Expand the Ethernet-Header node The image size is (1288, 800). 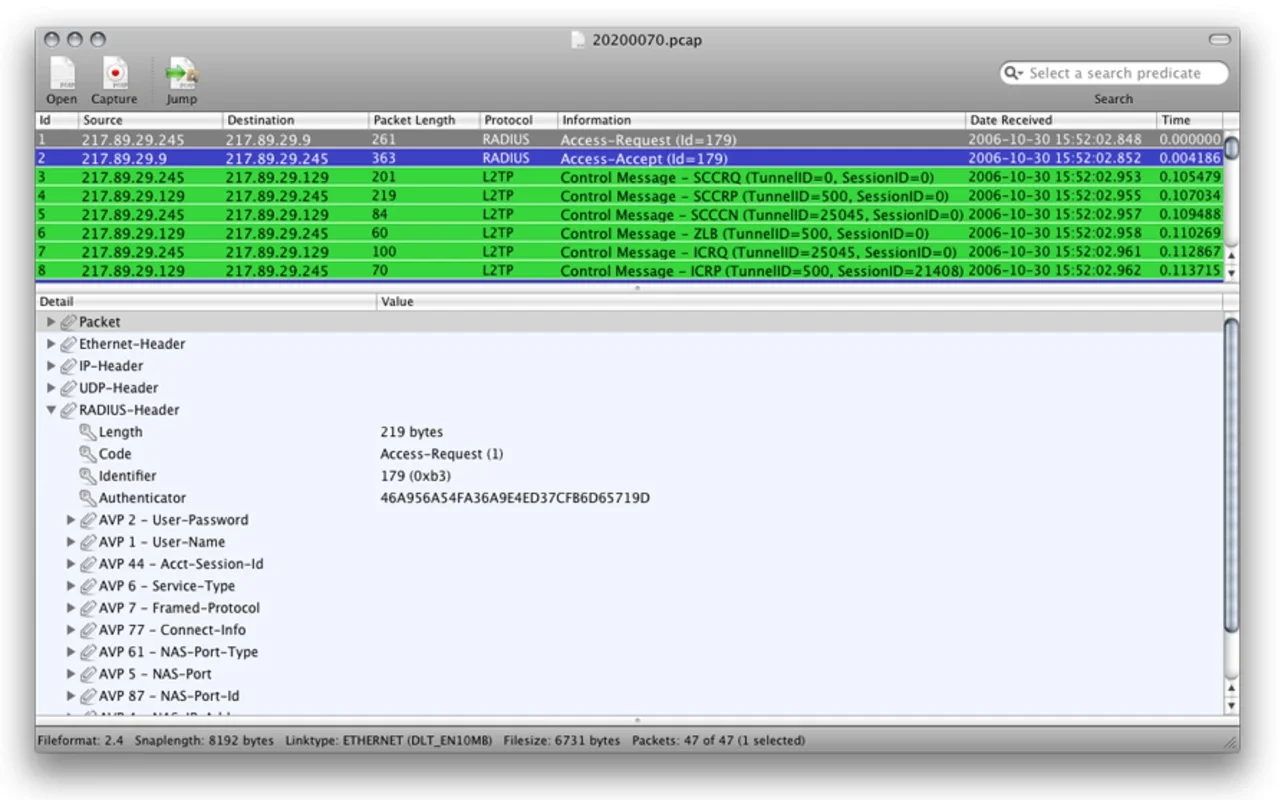click(52, 344)
